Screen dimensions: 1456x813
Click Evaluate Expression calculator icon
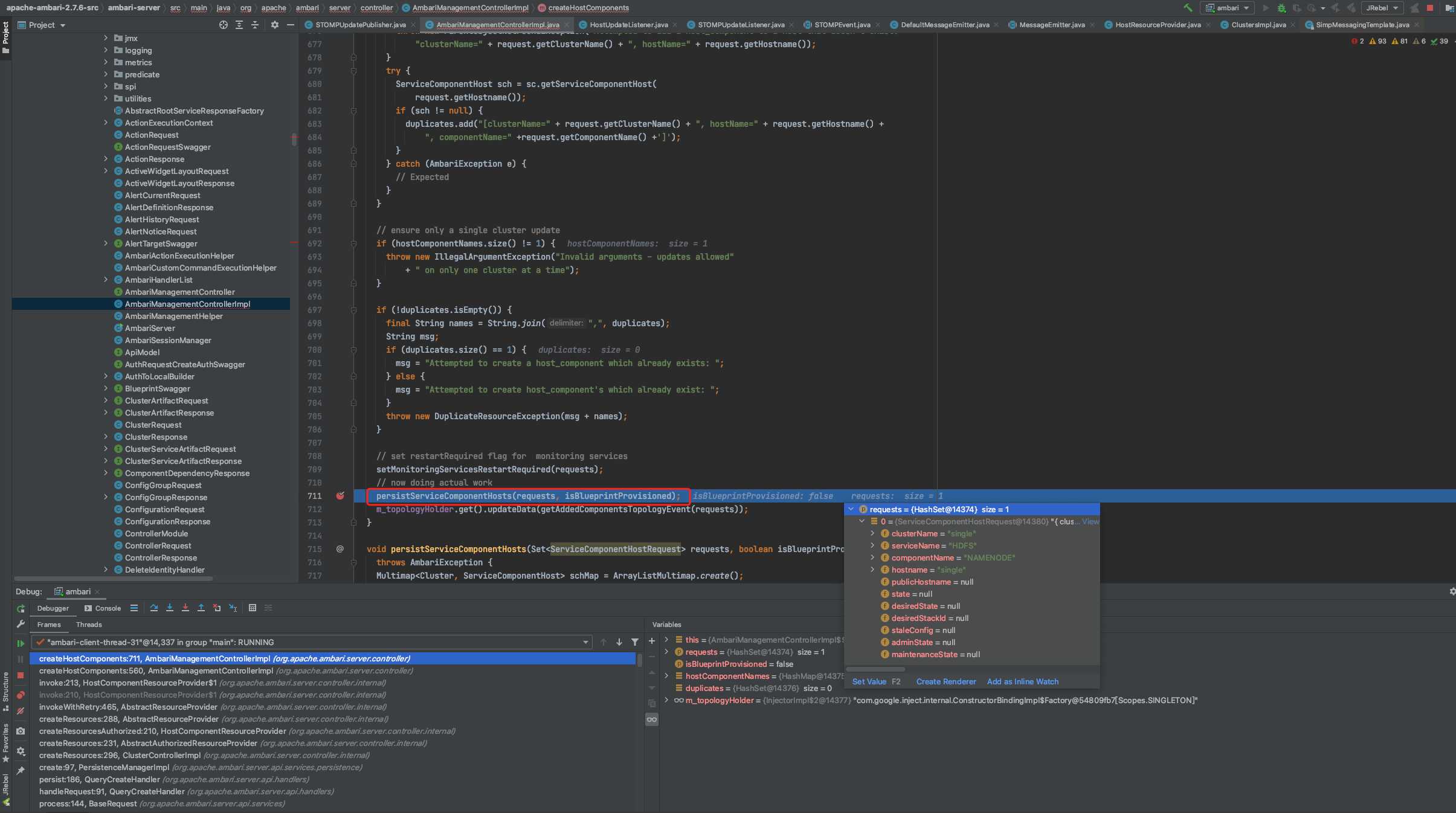pyautogui.click(x=253, y=608)
